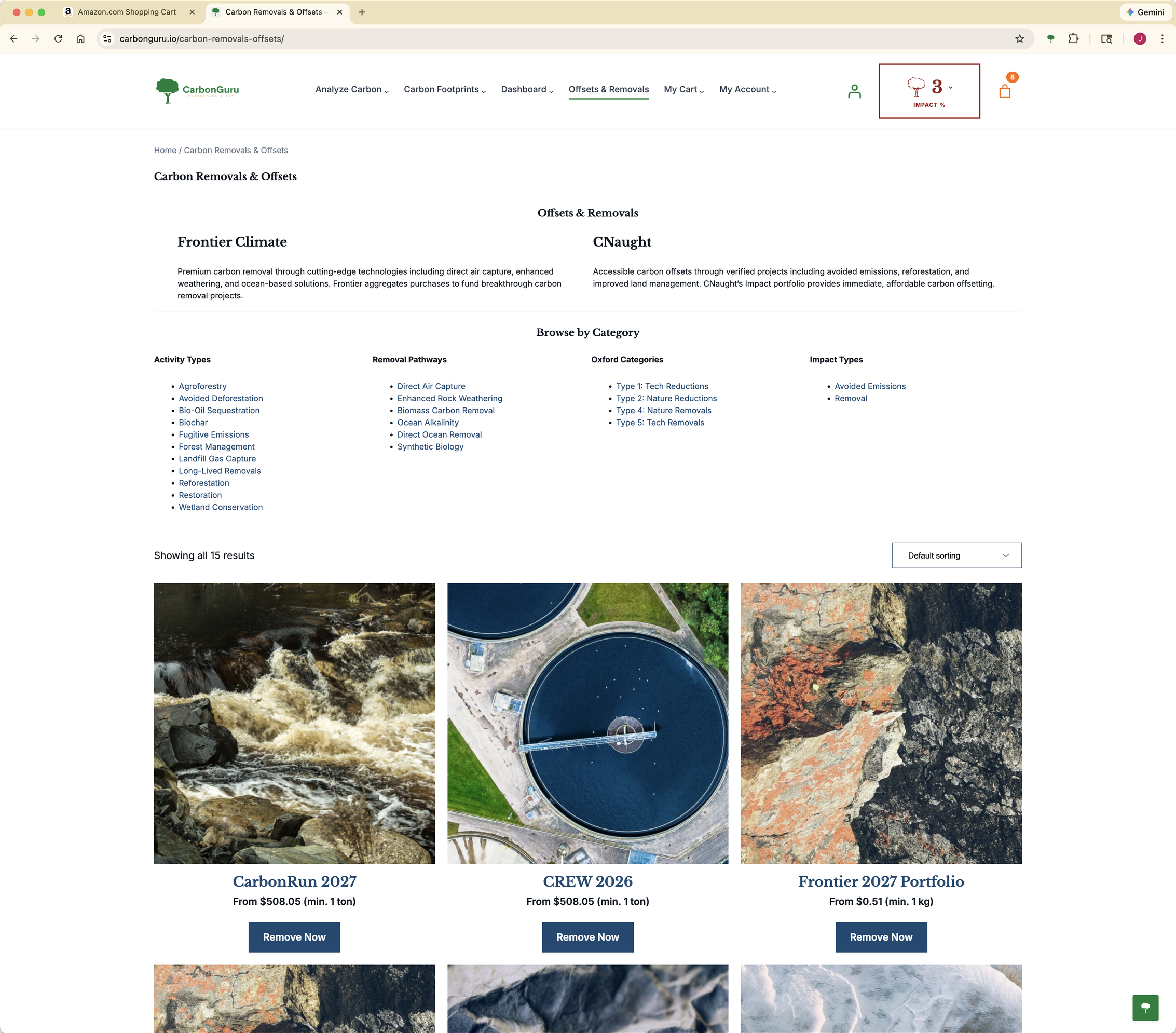This screenshot has height=1033, width=1176.
Task: Open the Frontier 2027 Portfolio product image
Action: tap(881, 724)
